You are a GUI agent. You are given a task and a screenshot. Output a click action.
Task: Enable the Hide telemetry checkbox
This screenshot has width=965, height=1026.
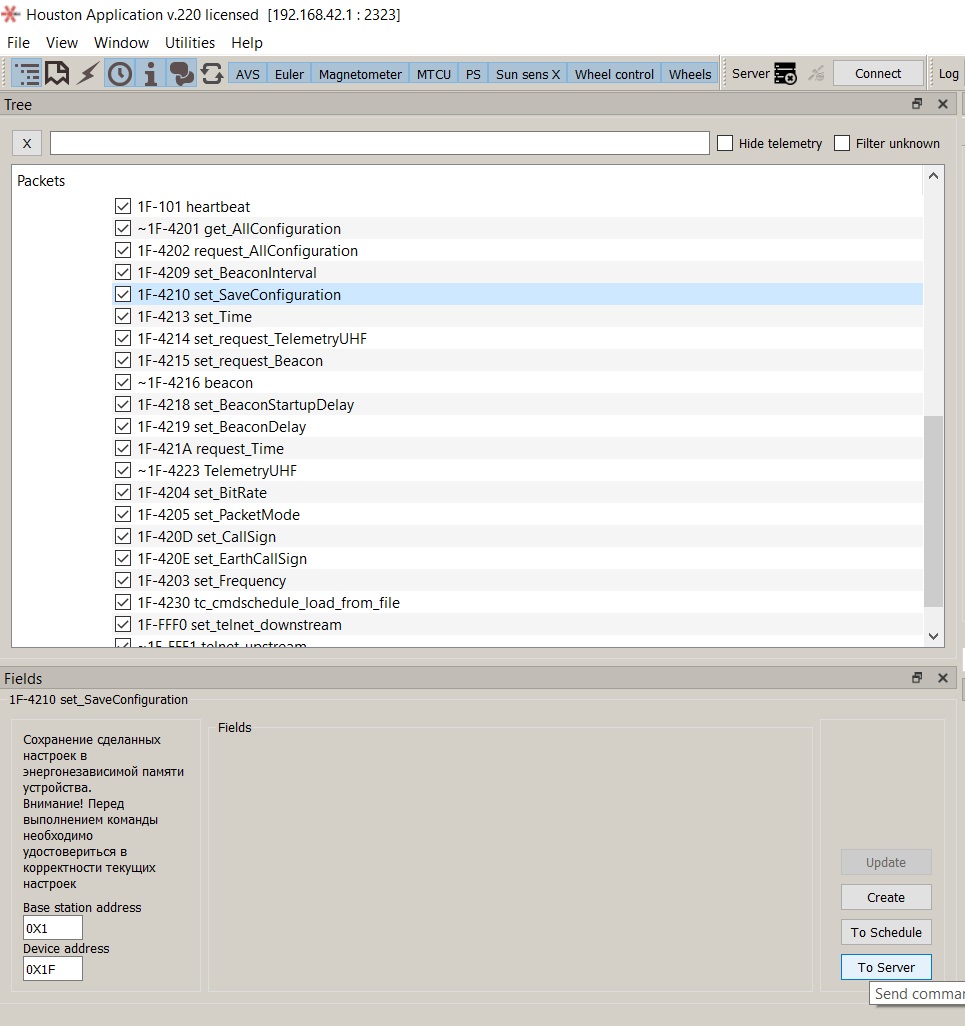(x=725, y=143)
